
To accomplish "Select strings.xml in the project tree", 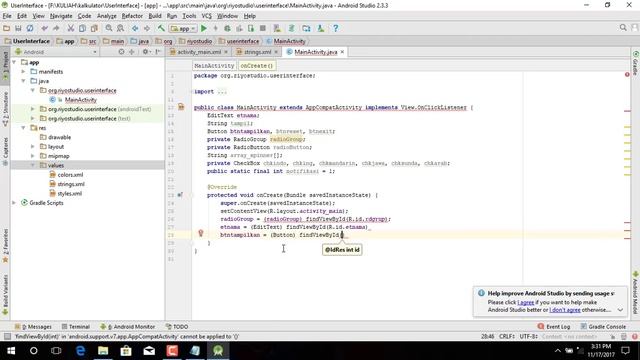I will (x=71, y=184).
